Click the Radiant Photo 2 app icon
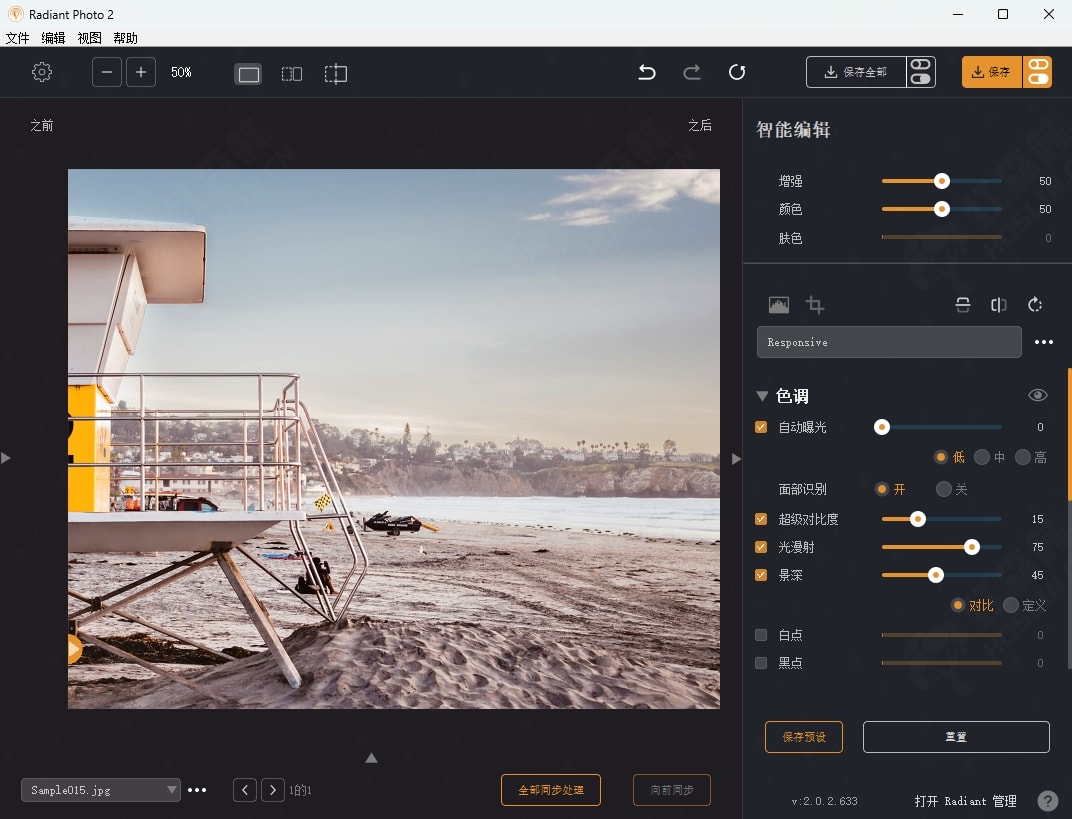The image size is (1072, 819). 15,14
